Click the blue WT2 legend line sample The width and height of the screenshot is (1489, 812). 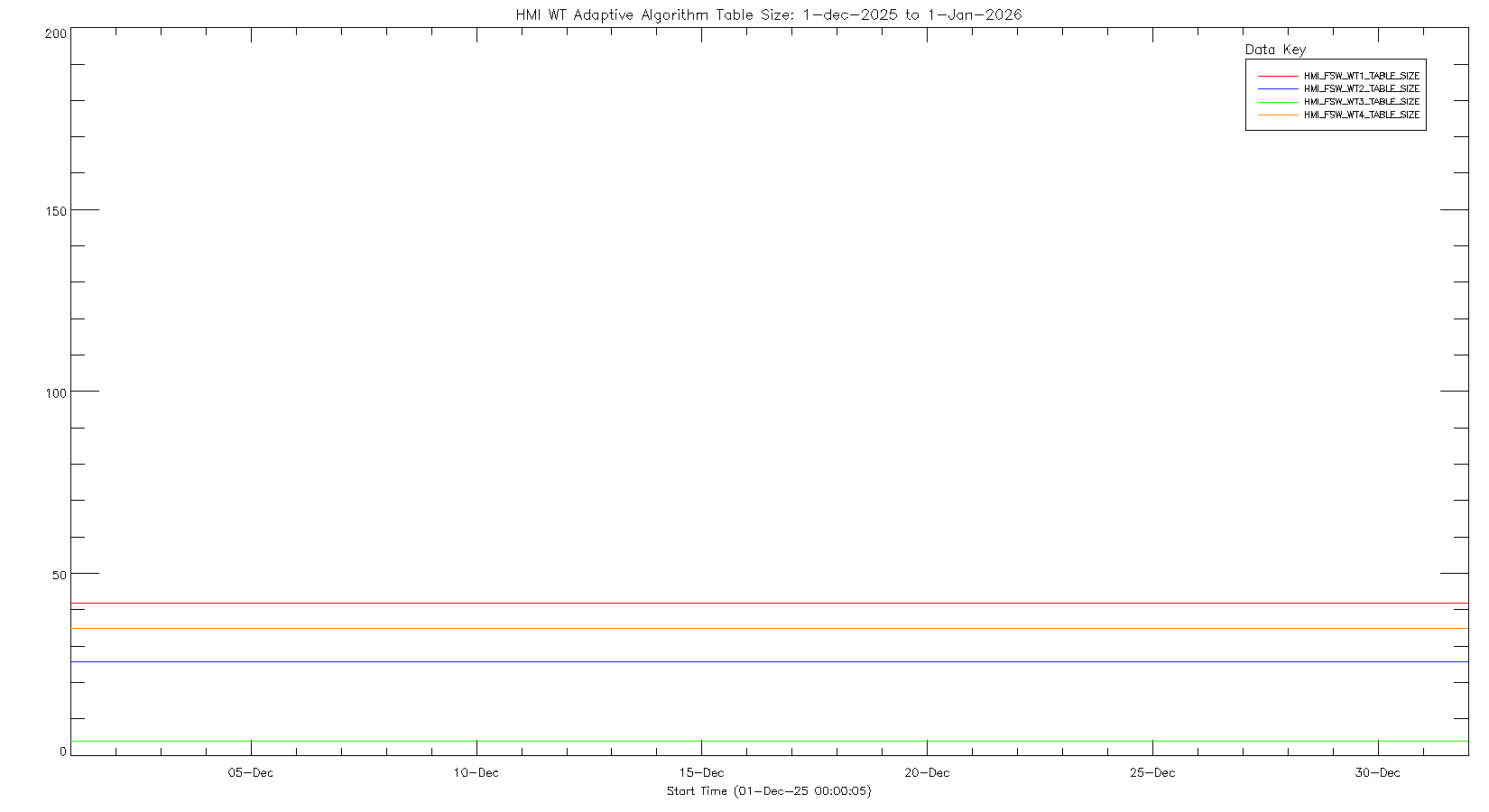pos(1278,89)
